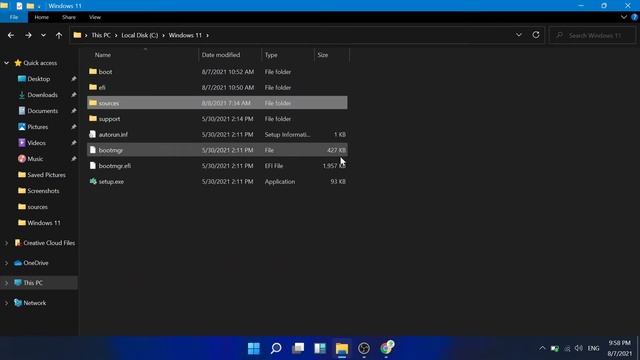Image resolution: width=640 pixels, height=360 pixels.
Task: Switch to the Share ribbon tab
Action: (x=69, y=17)
